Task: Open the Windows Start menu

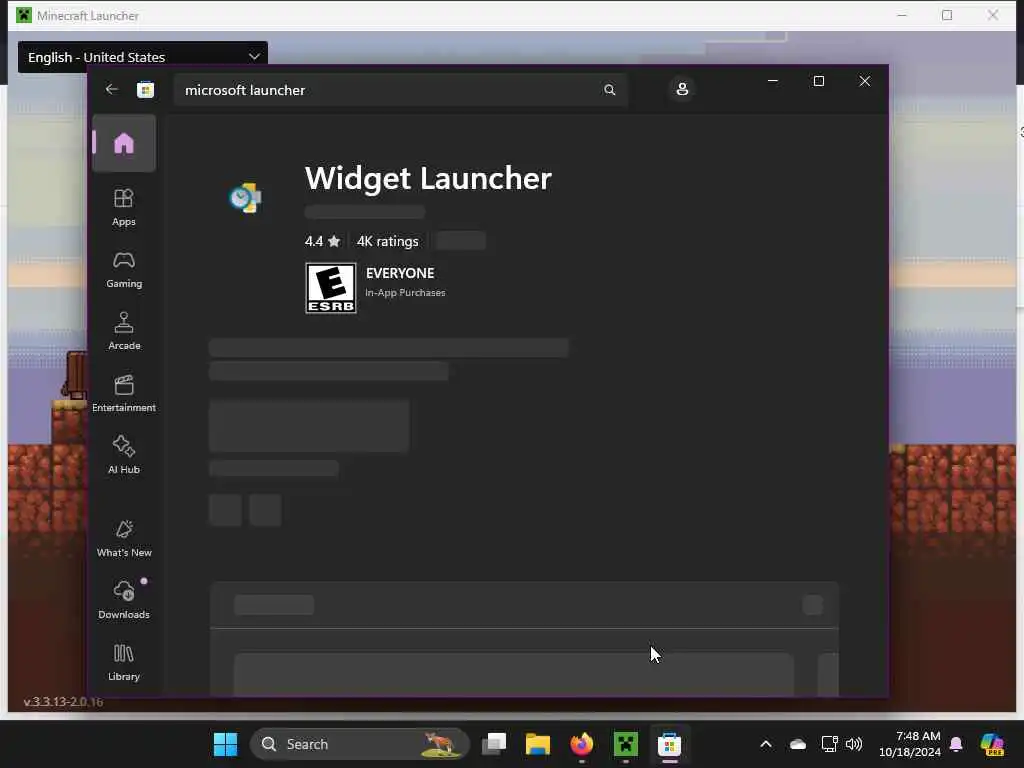Action: (225, 744)
